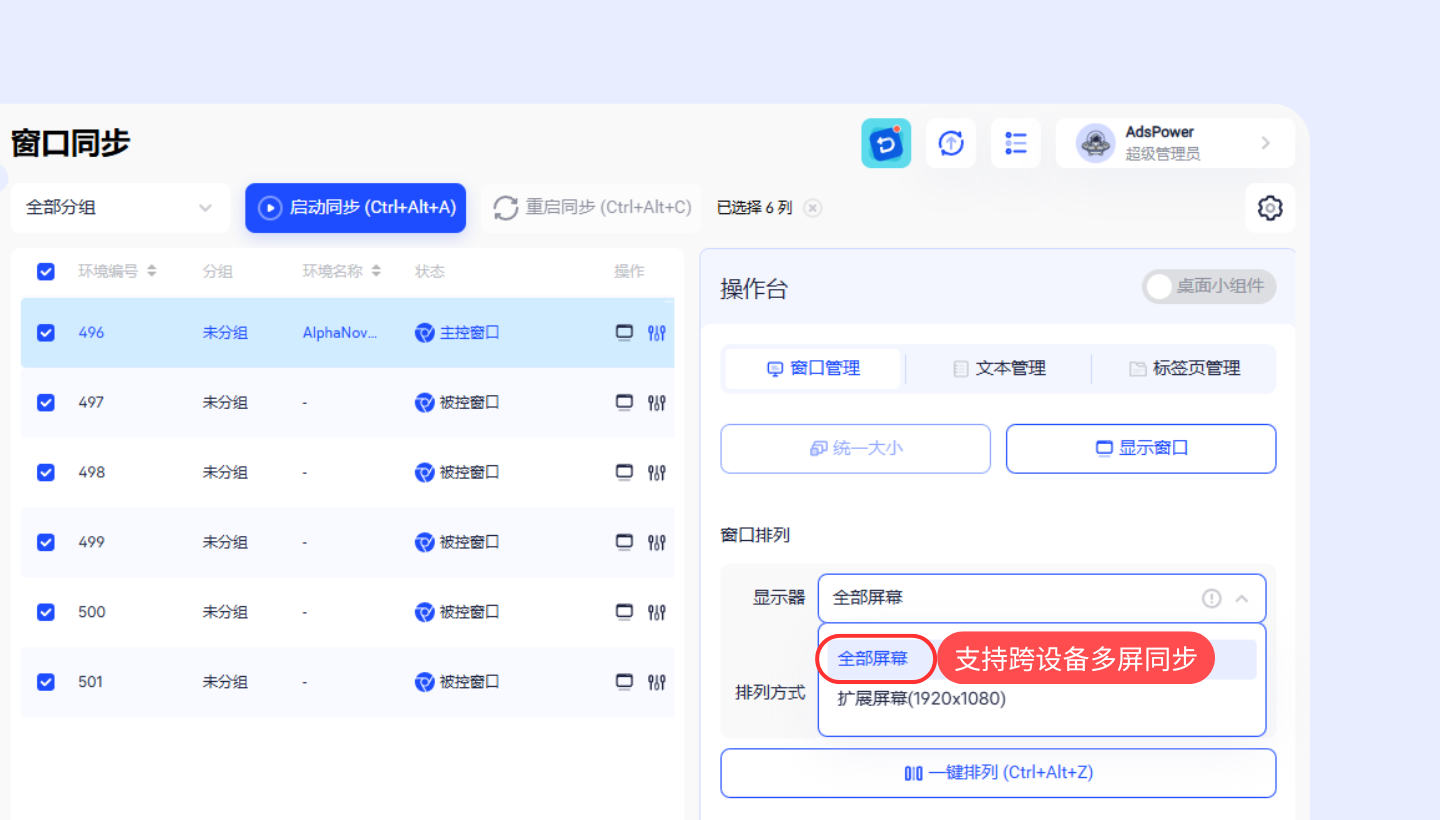Screen dimensions: 1440x820
Task: Uncheck the checkbox for row 498
Action: pyautogui.click(x=46, y=472)
